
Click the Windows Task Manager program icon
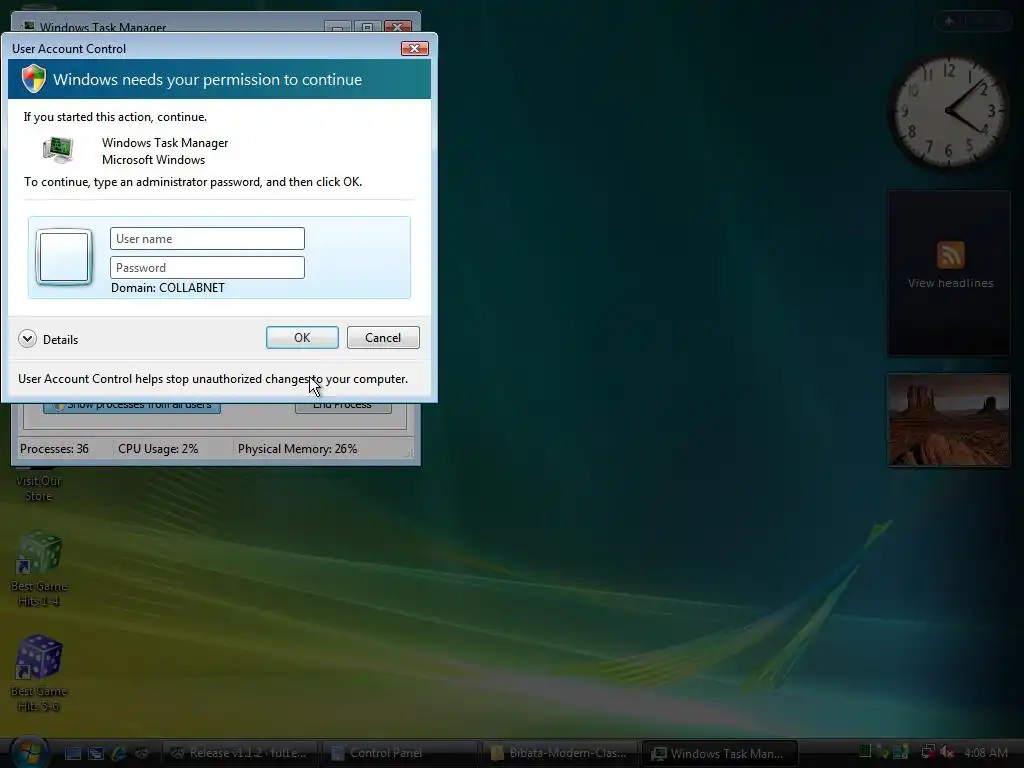[x=58, y=150]
